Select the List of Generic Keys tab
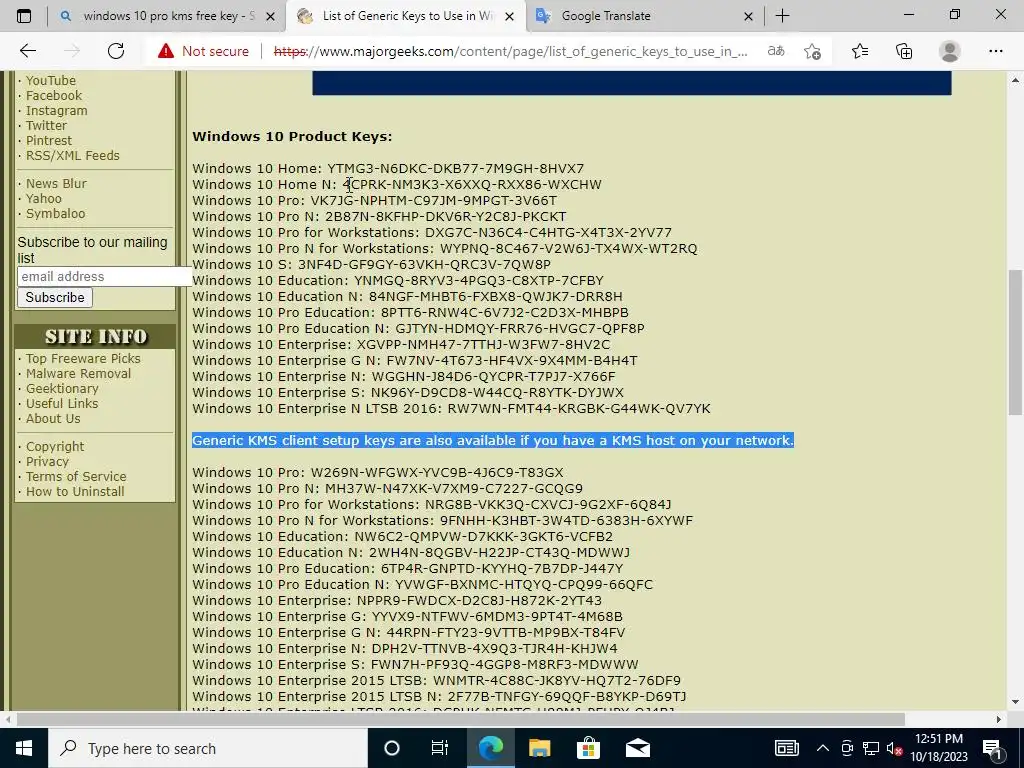The width and height of the screenshot is (1024, 768). point(405,16)
